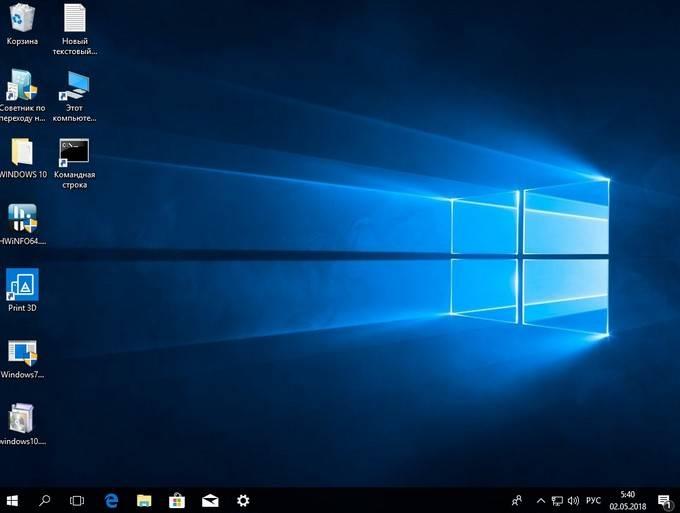Click the label Корзина
680x513 pixels.
22,41
